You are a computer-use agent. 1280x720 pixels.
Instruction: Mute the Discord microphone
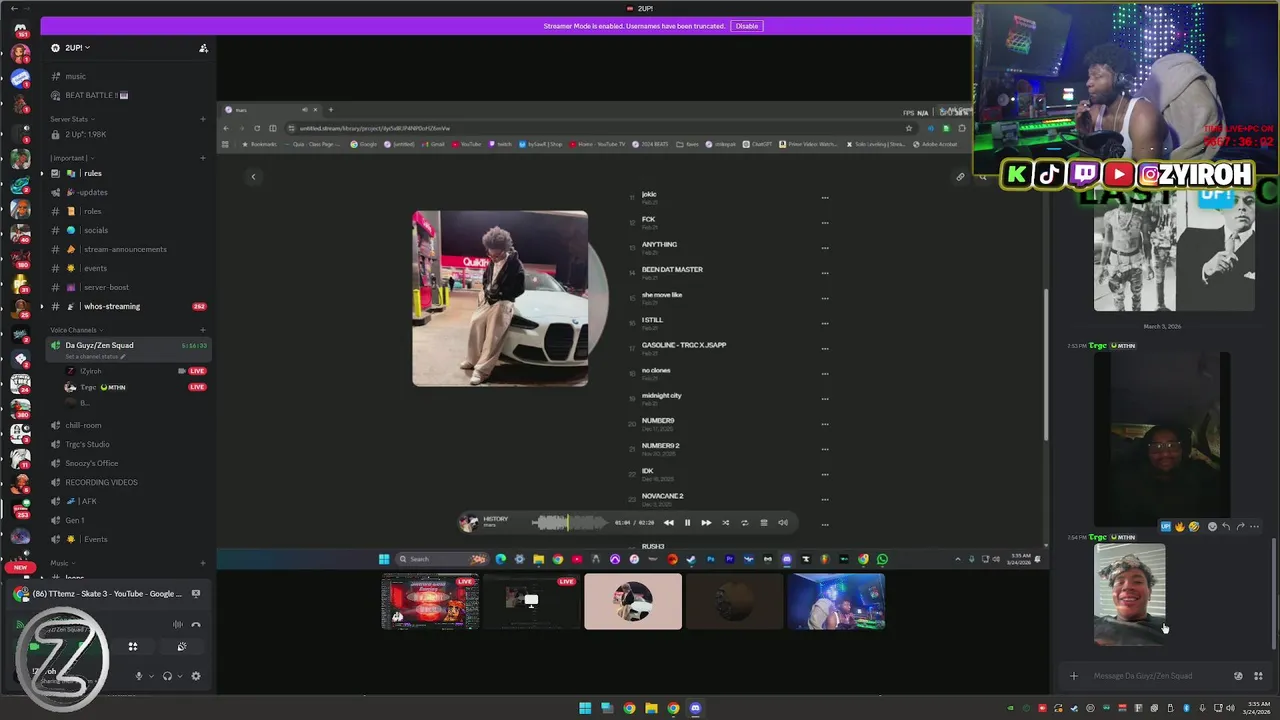(139, 676)
